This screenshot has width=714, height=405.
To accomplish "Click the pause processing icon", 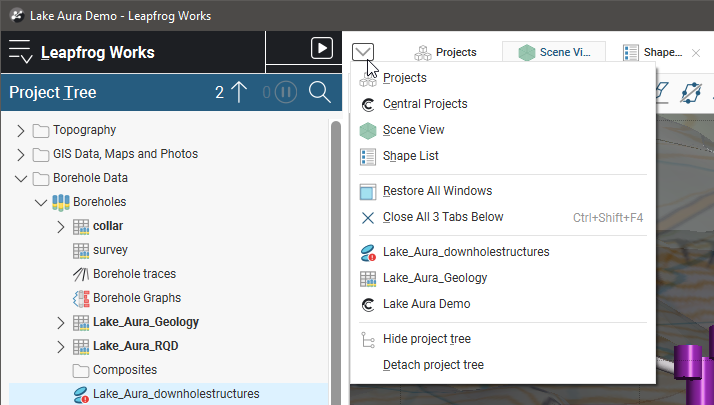I will [286, 93].
